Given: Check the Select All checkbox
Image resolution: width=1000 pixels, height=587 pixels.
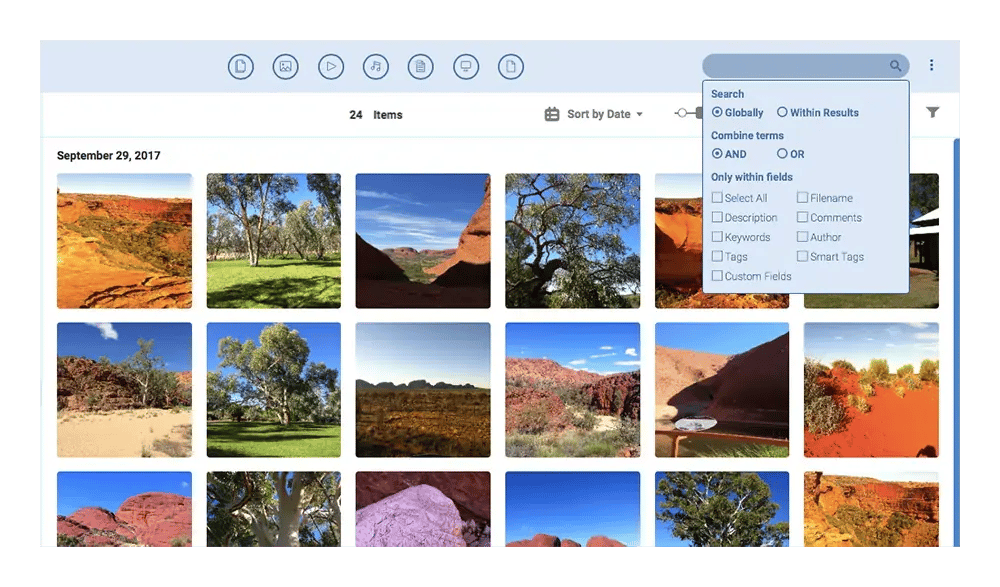Looking at the screenshot, I should [717, 198].
